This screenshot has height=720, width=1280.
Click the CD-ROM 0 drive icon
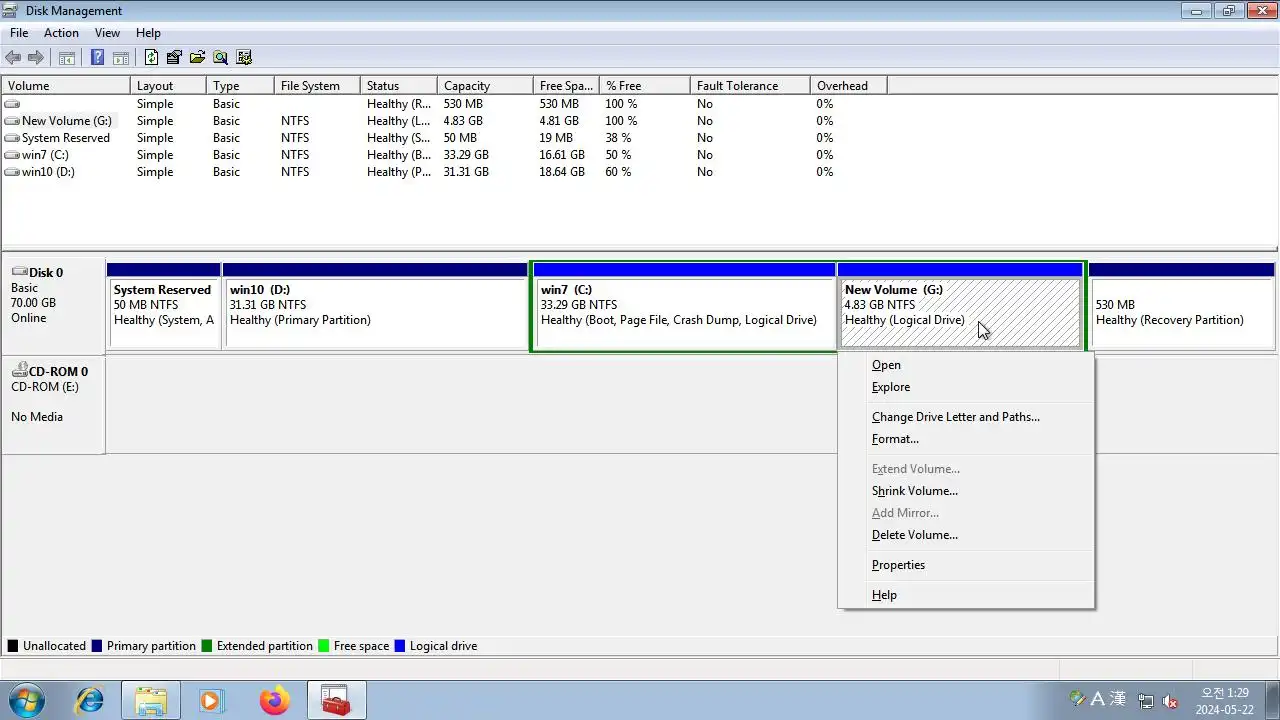[20, 370]
